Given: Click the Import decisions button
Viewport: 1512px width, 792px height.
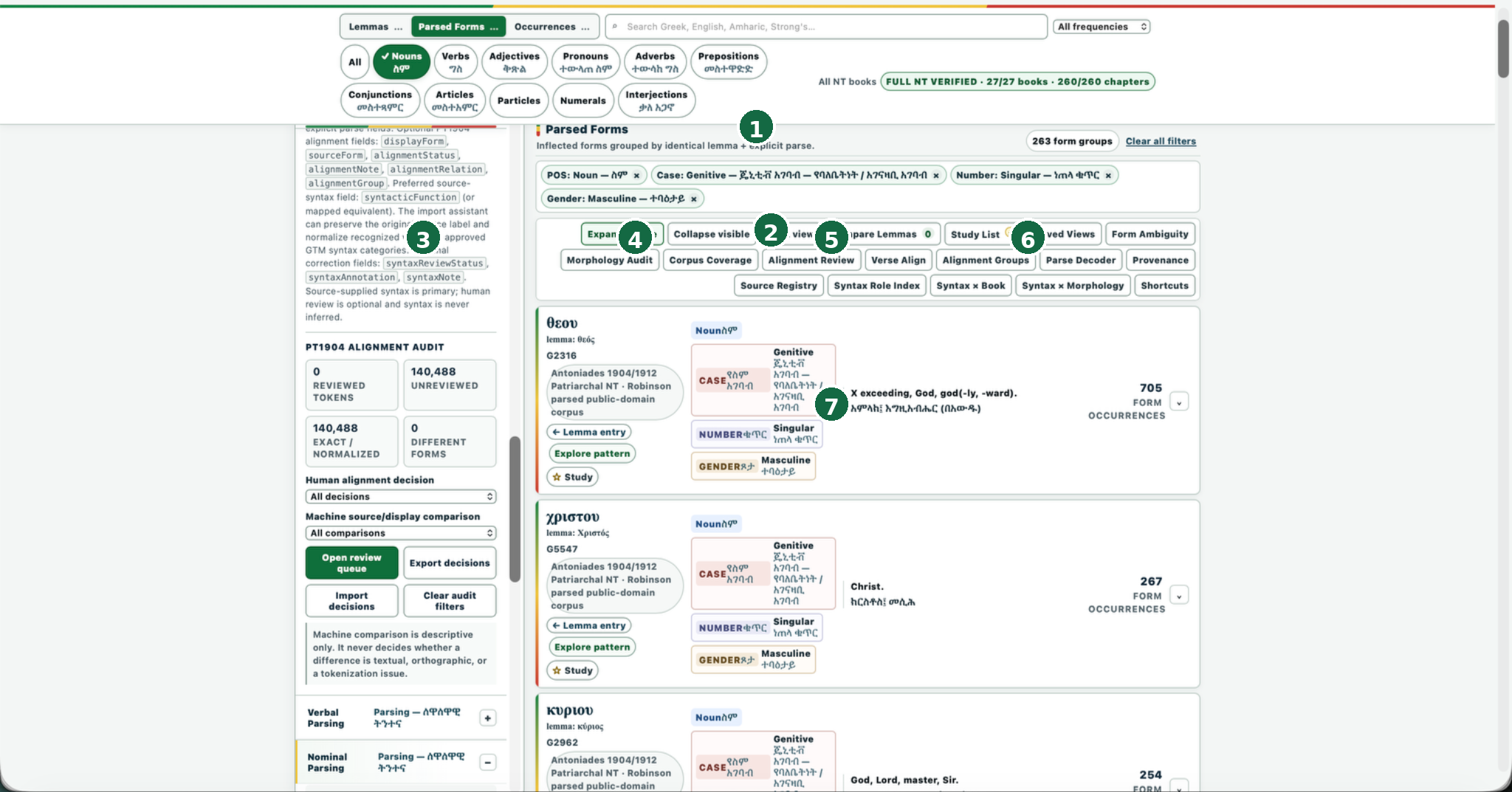Looking at the screenshot, I should point(351,601).
